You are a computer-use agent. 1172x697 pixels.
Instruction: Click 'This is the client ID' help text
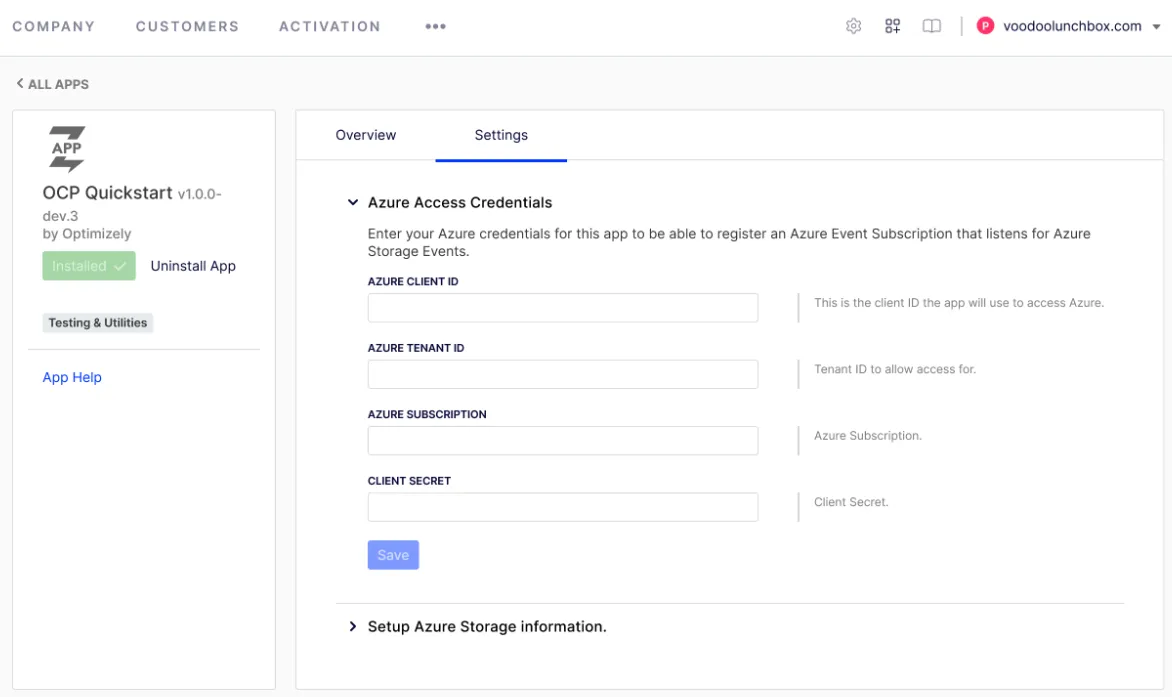[x=959, y=303]
